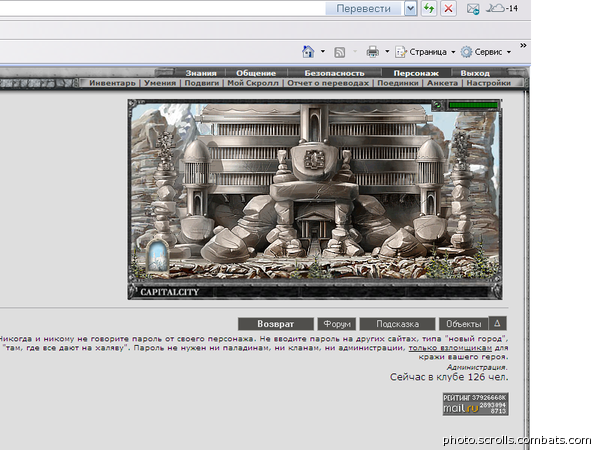The height and width of the screenshot is (450, 600).
Task: Click the Перевести translate button
Action: (363, 8)
